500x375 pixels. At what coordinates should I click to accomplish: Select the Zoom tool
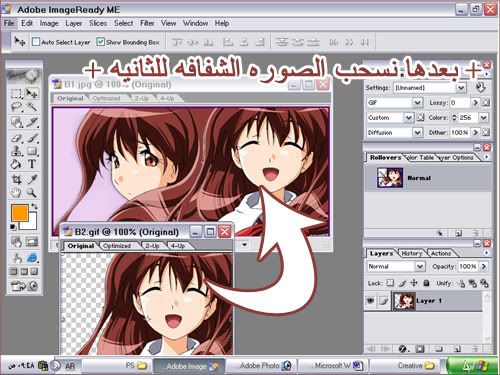point(32,193)
